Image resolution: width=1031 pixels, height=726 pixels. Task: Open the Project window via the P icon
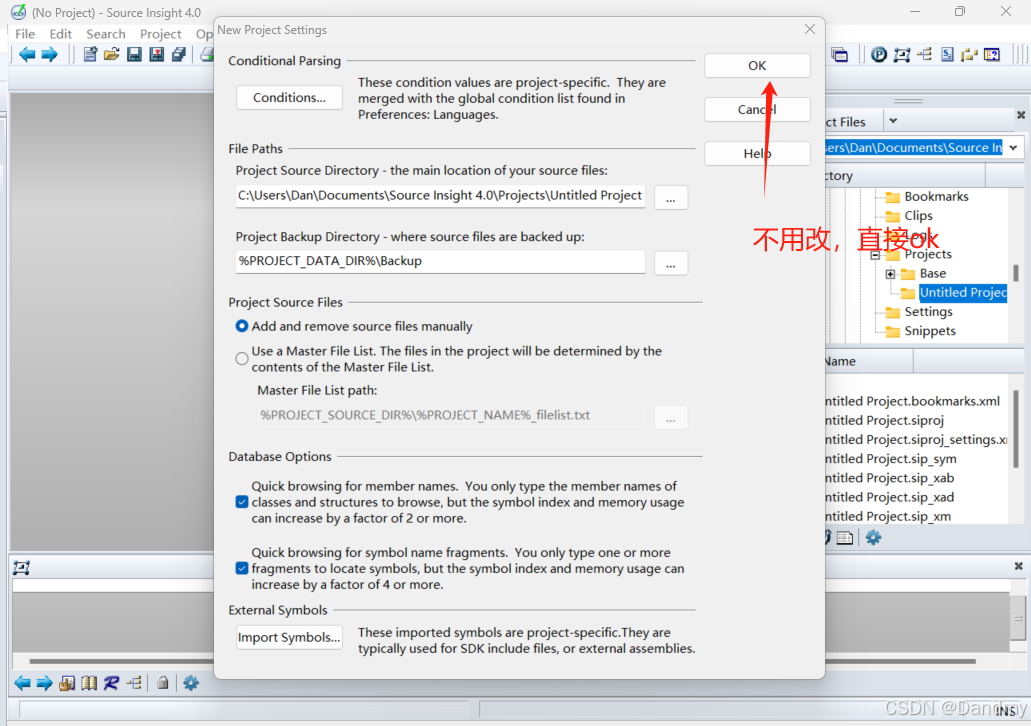[879, 55]
